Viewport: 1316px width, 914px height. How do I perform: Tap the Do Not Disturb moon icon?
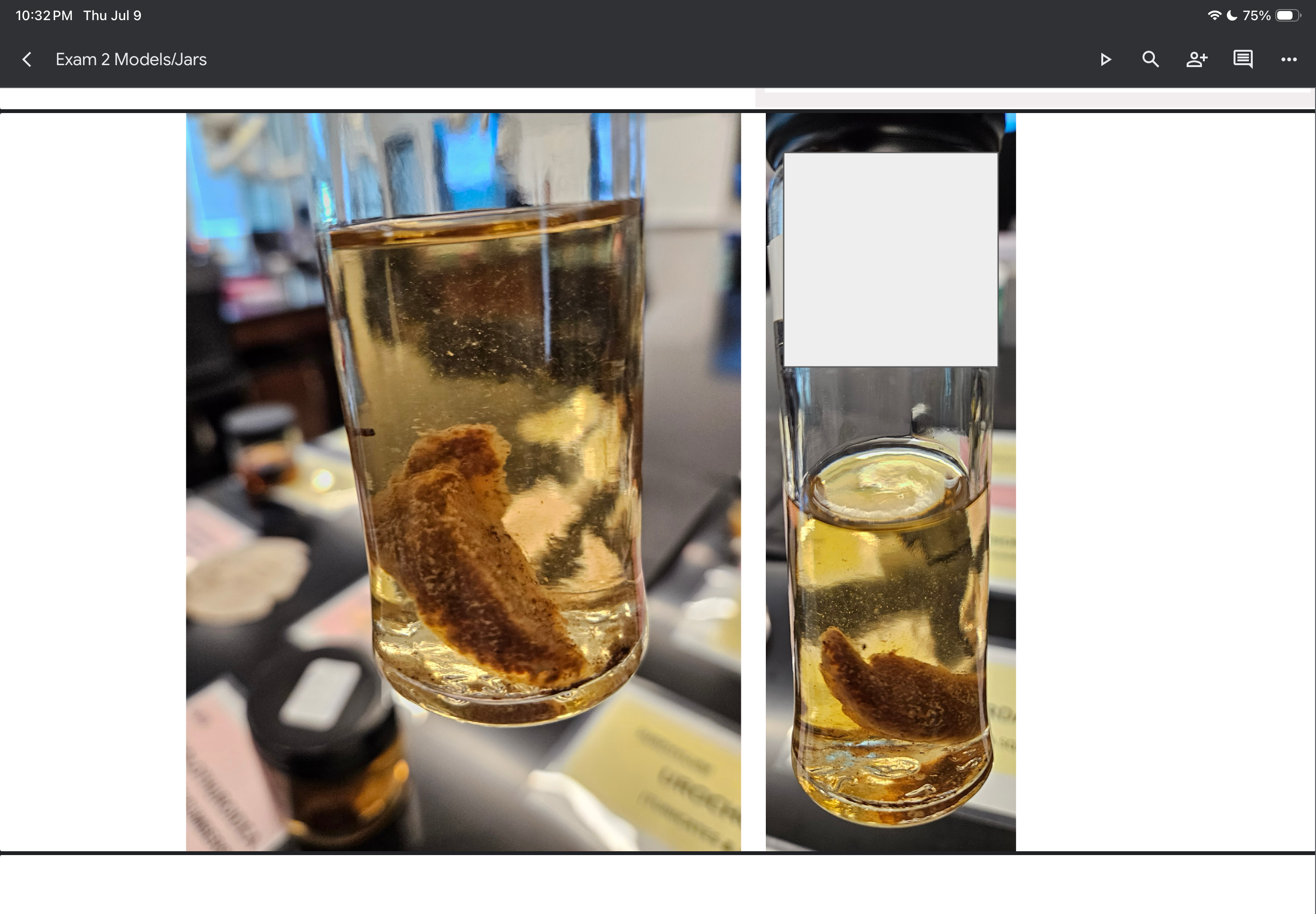coord(1231,15)
